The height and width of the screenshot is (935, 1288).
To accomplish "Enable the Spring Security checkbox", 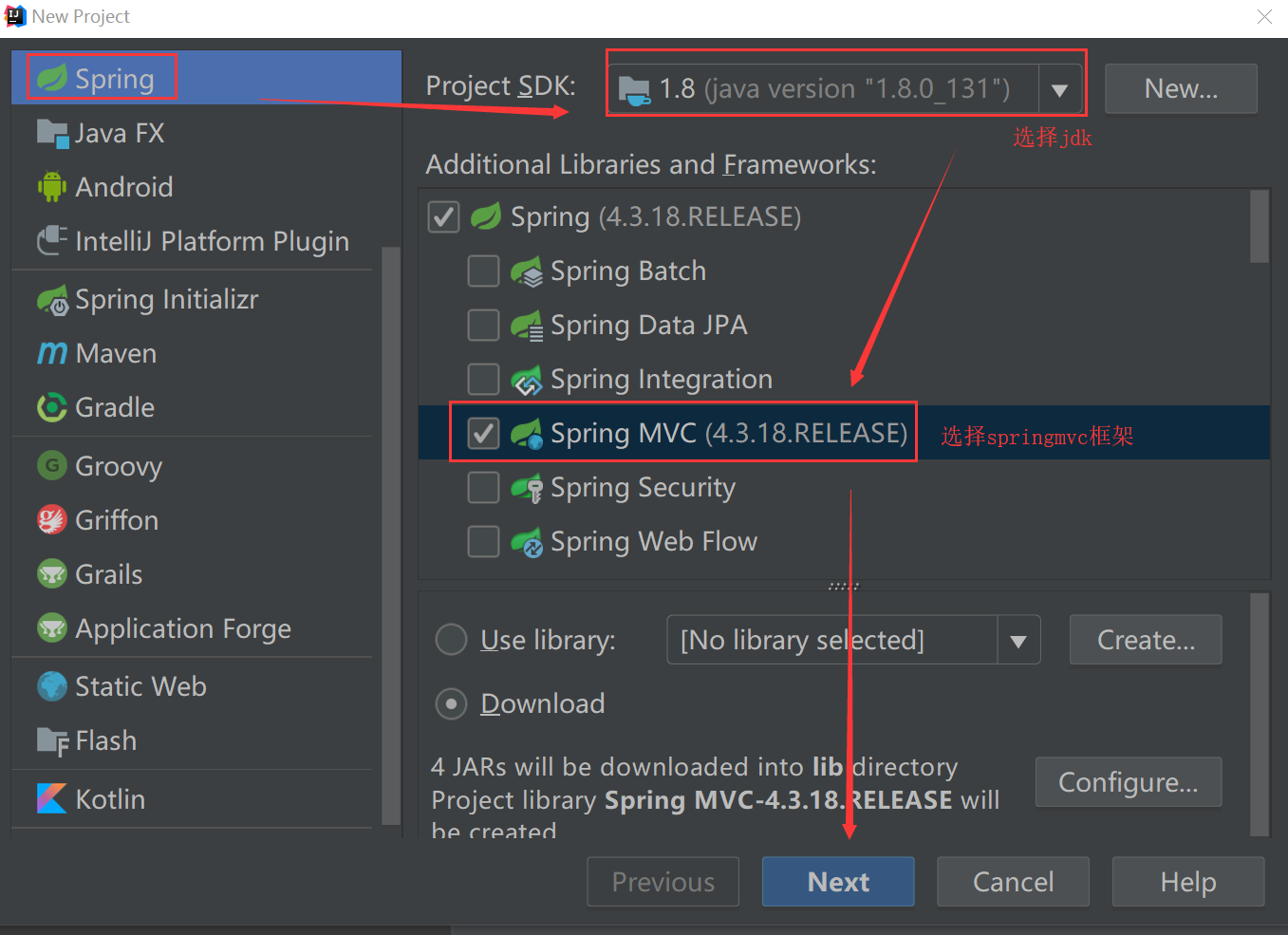I will pos(484,487).
